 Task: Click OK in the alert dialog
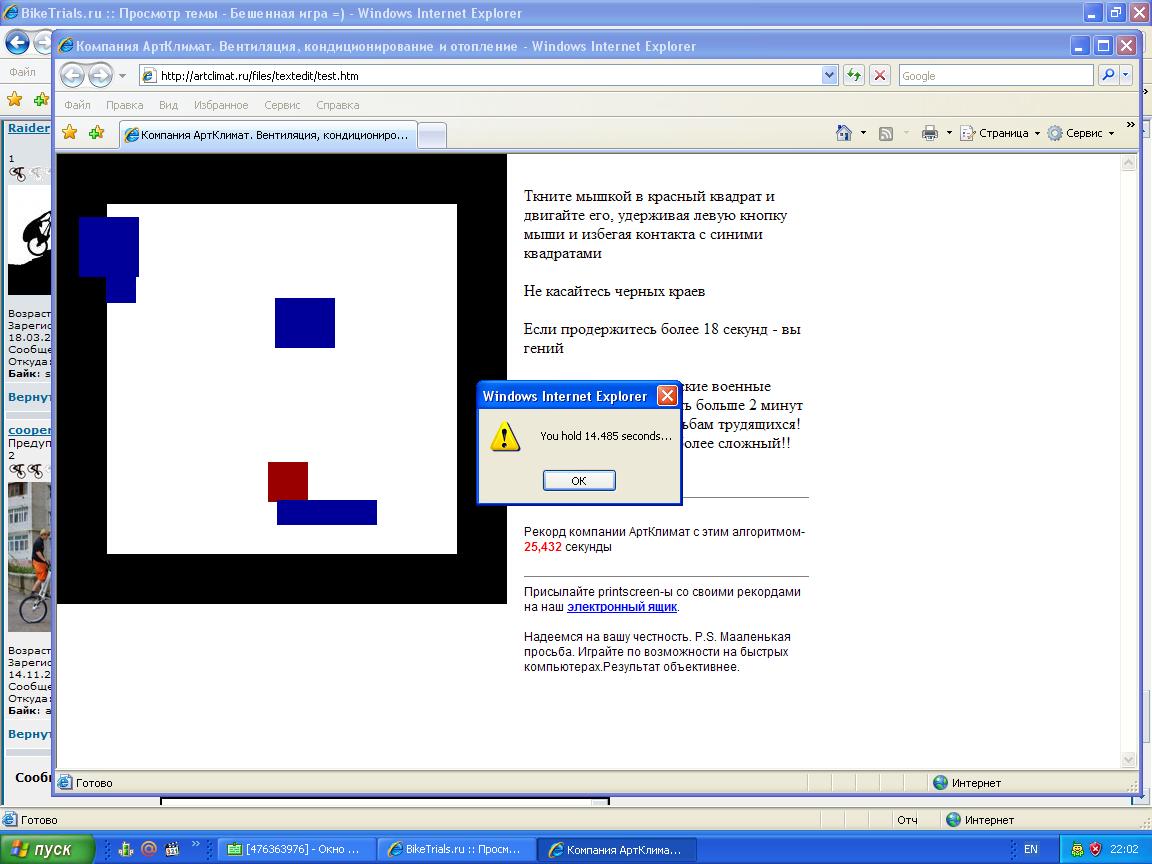pyautogui.click(x=579, y=481)
